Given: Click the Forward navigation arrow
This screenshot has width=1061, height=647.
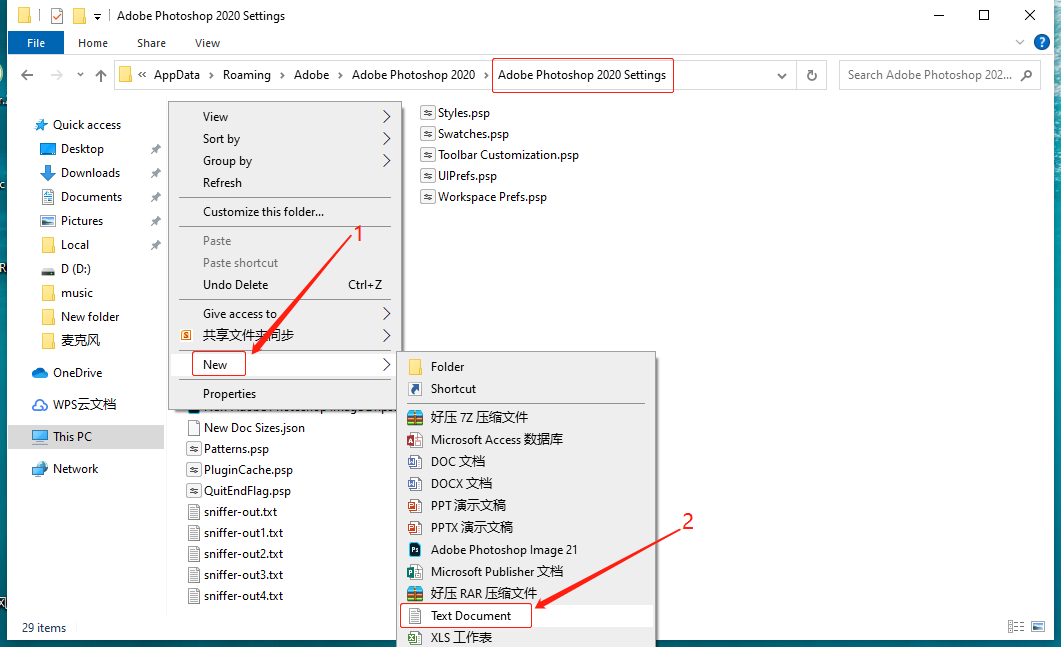Looking at the screenshot, I should [57, 75].
